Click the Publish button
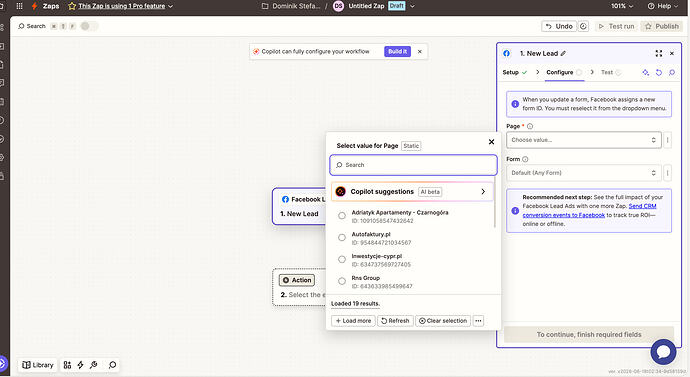 661,26
